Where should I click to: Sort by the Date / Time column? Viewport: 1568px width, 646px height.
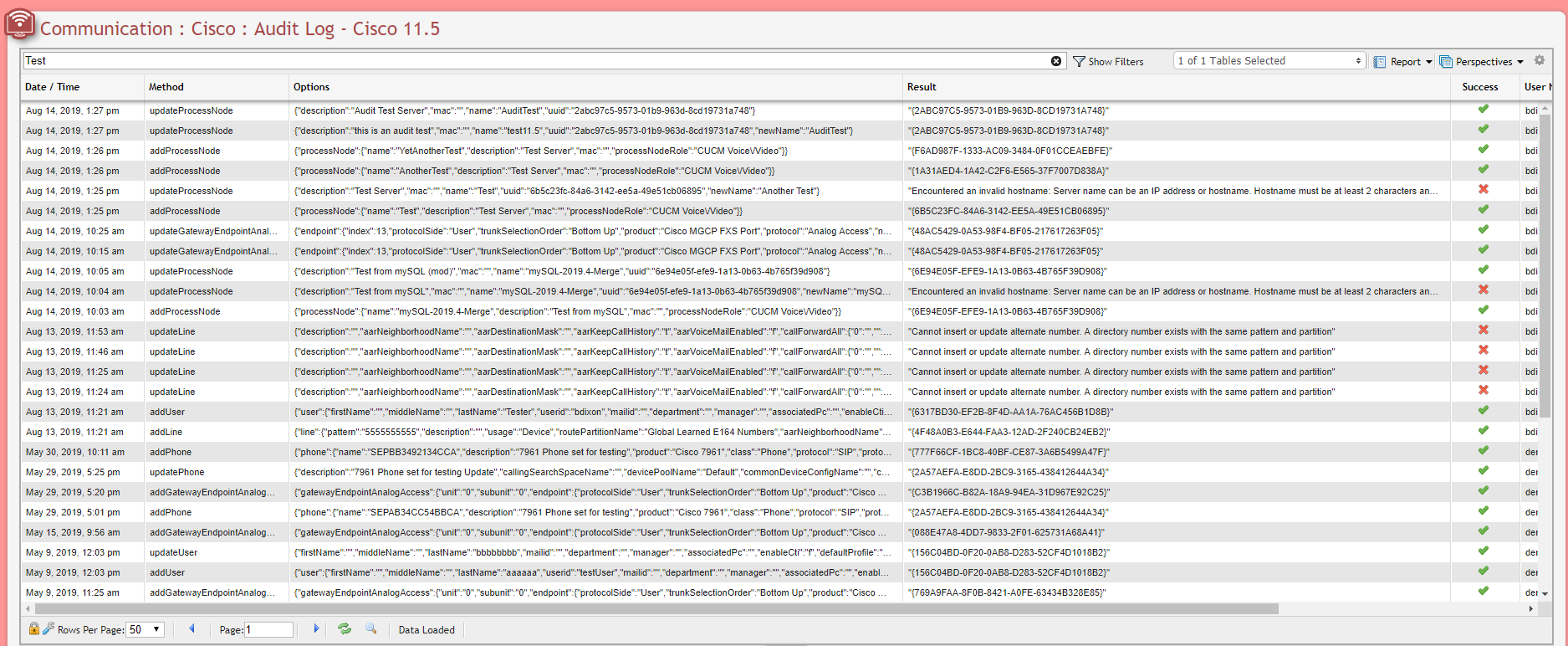53,87
